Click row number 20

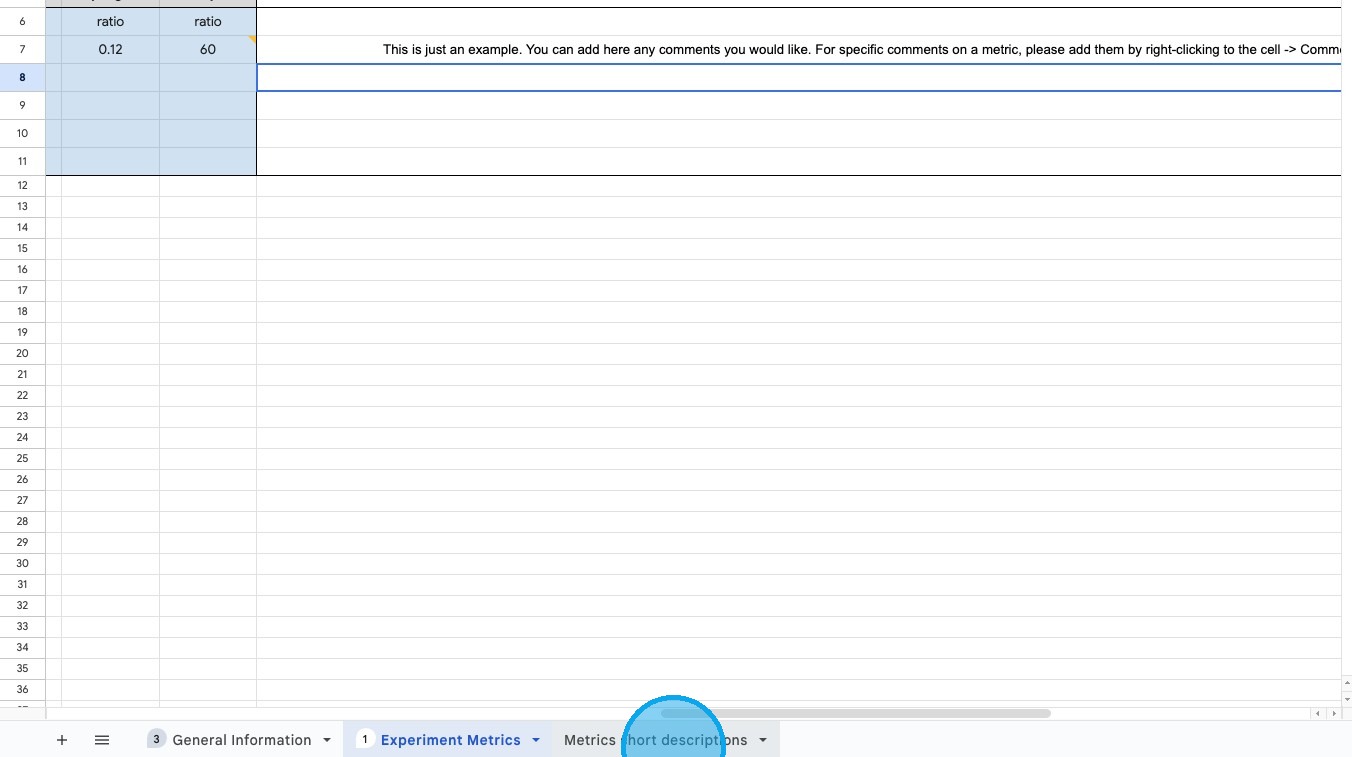pyautogui.click(x=22, y=353)
